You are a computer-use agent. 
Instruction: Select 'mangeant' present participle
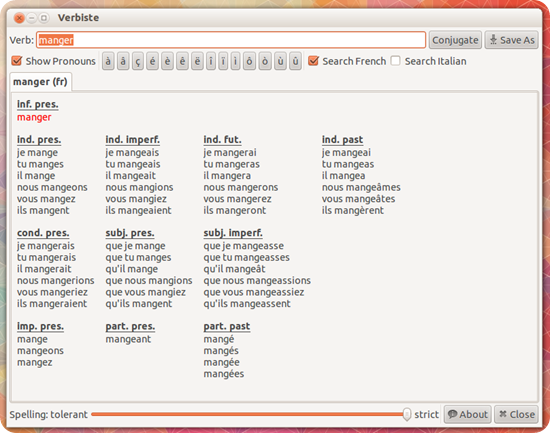coord(128,339)
